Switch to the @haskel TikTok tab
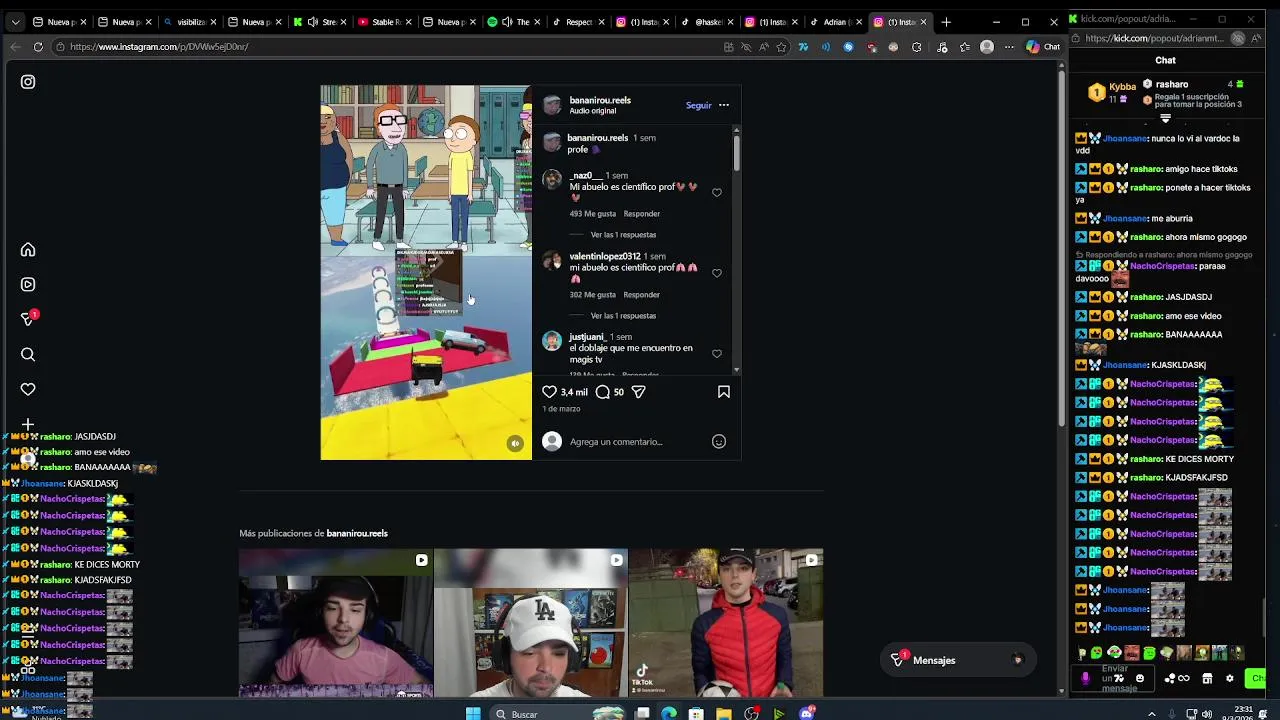Viewport: 1280px width, 720px height. [709, 22]
